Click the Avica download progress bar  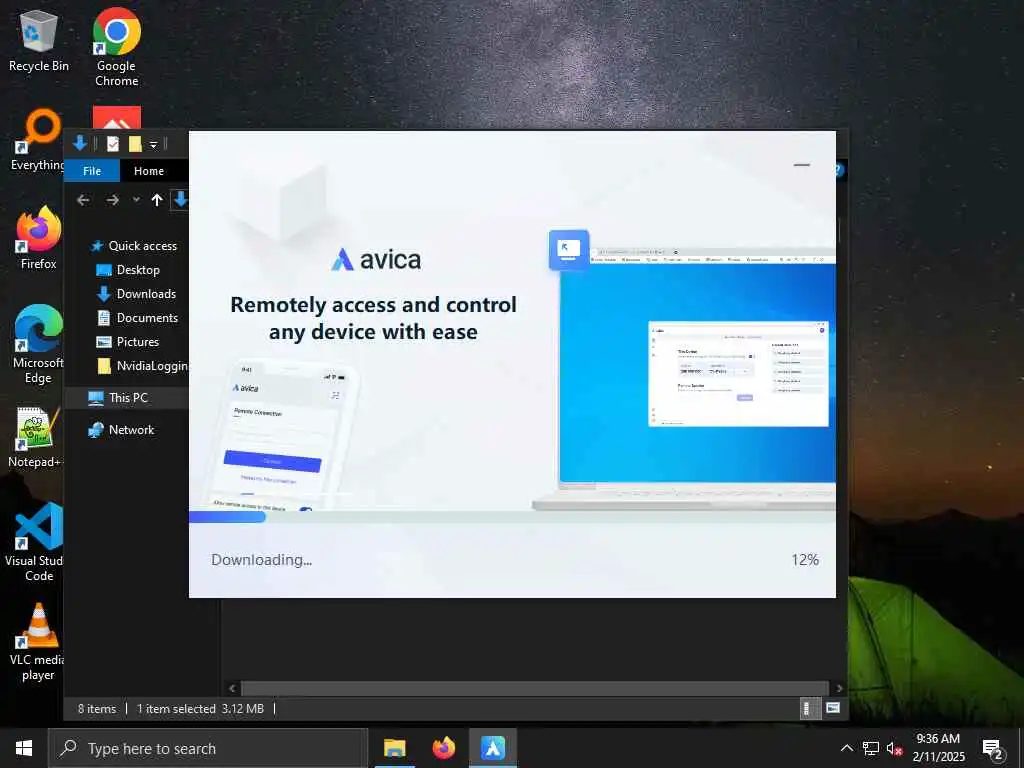[x=512, y=517]
